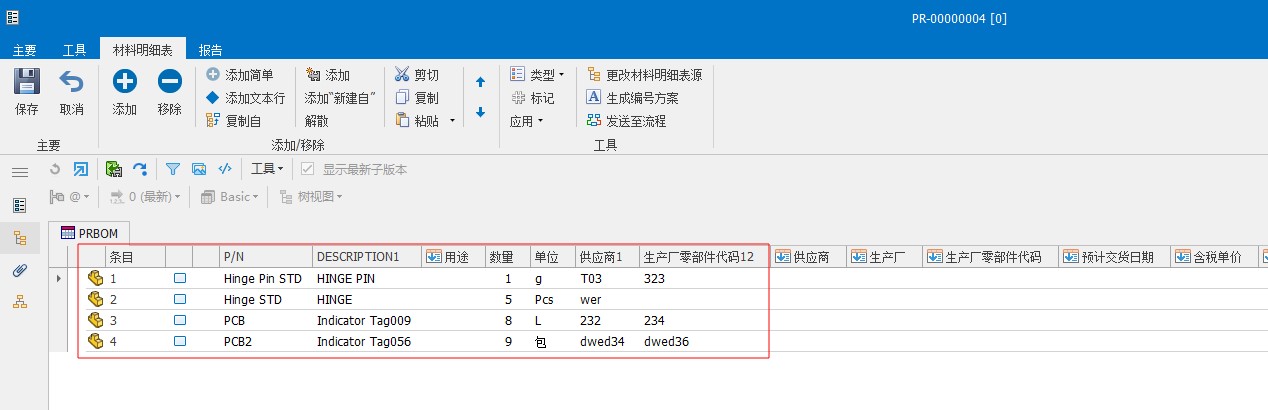Click the 数量 column header
This screenshot has height=410, width=1268.
pos(508,257)
